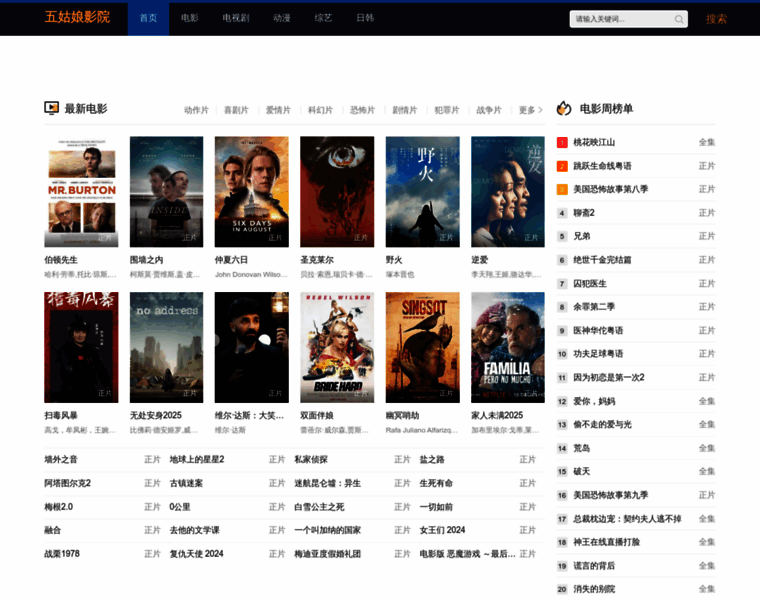Open the 野火 movie poster
Image resolution: width=760 pixels, height=600 pixels.
[x=423, y=191]
